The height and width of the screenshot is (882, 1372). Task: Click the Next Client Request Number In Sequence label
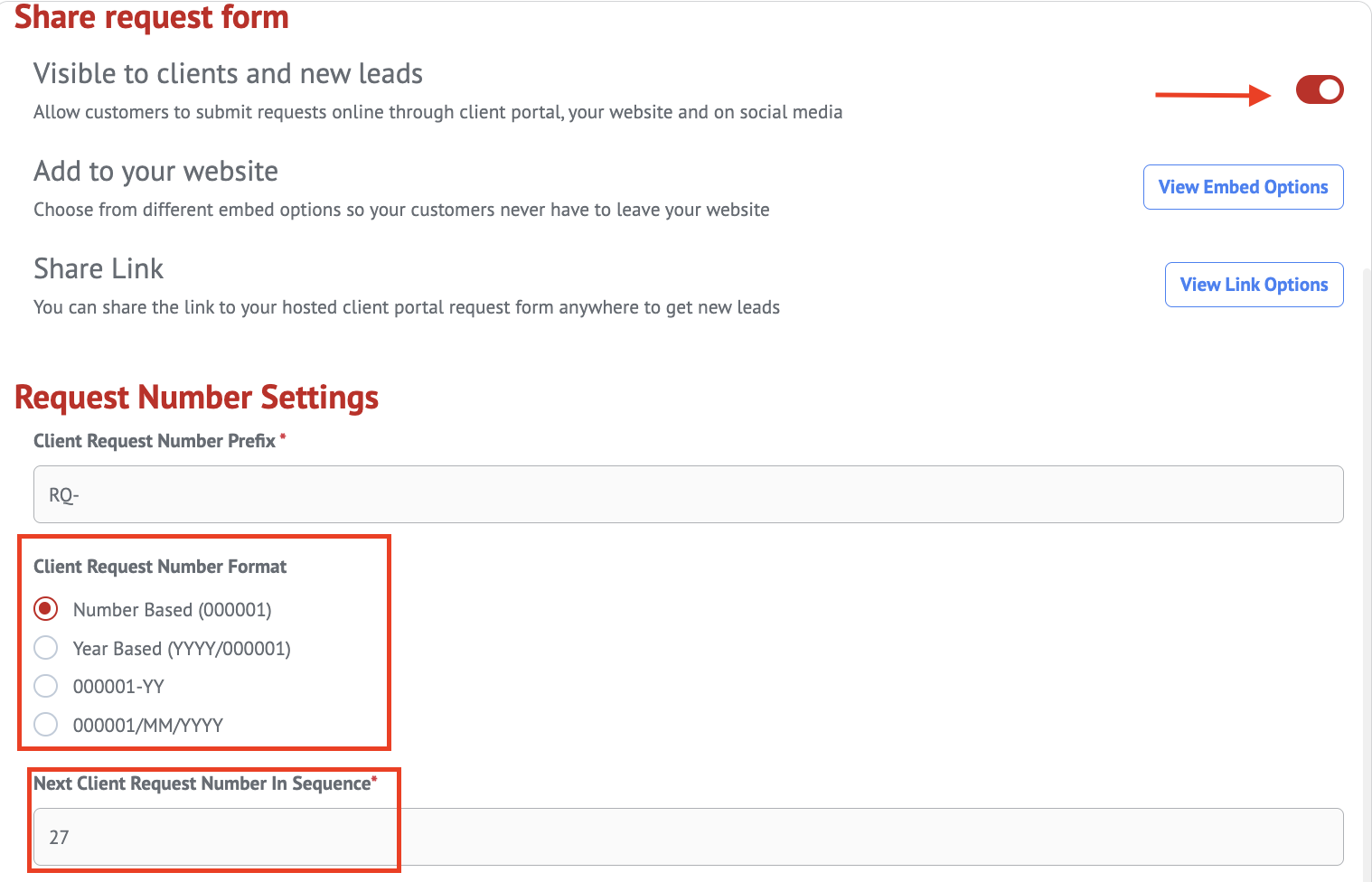pos(202,783)
